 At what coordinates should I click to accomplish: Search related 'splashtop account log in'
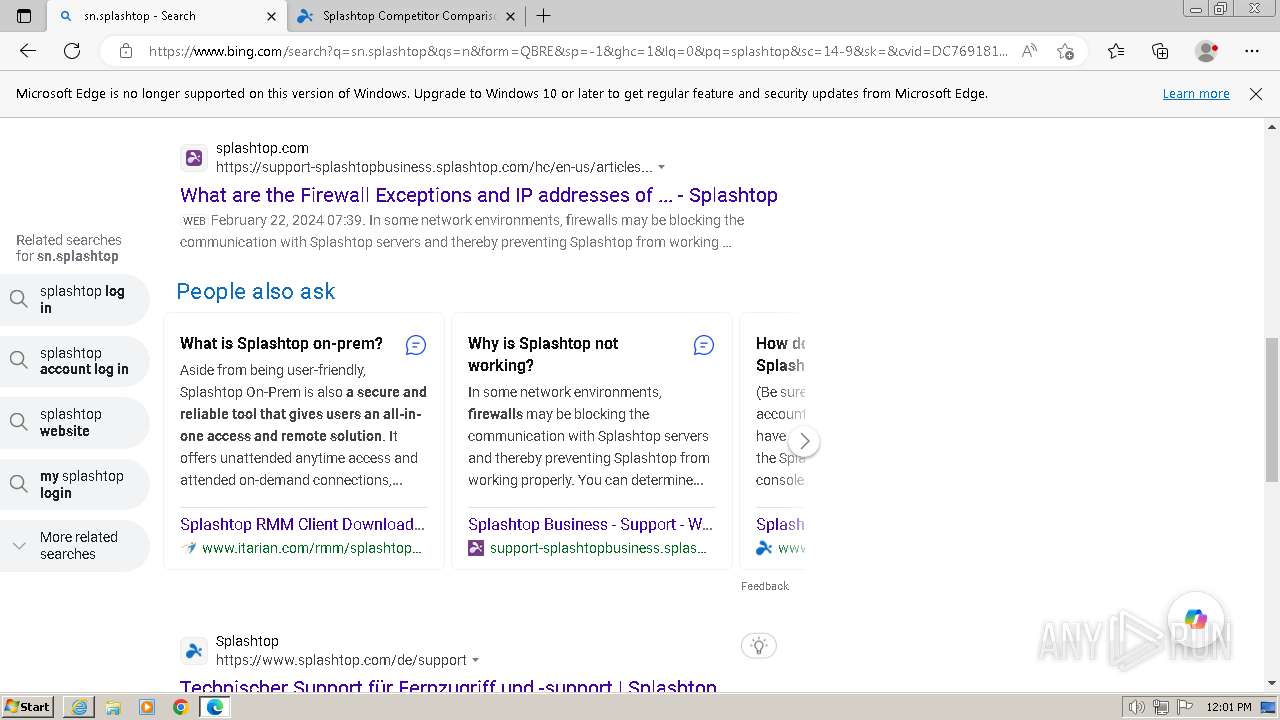(x=75, y=361)
